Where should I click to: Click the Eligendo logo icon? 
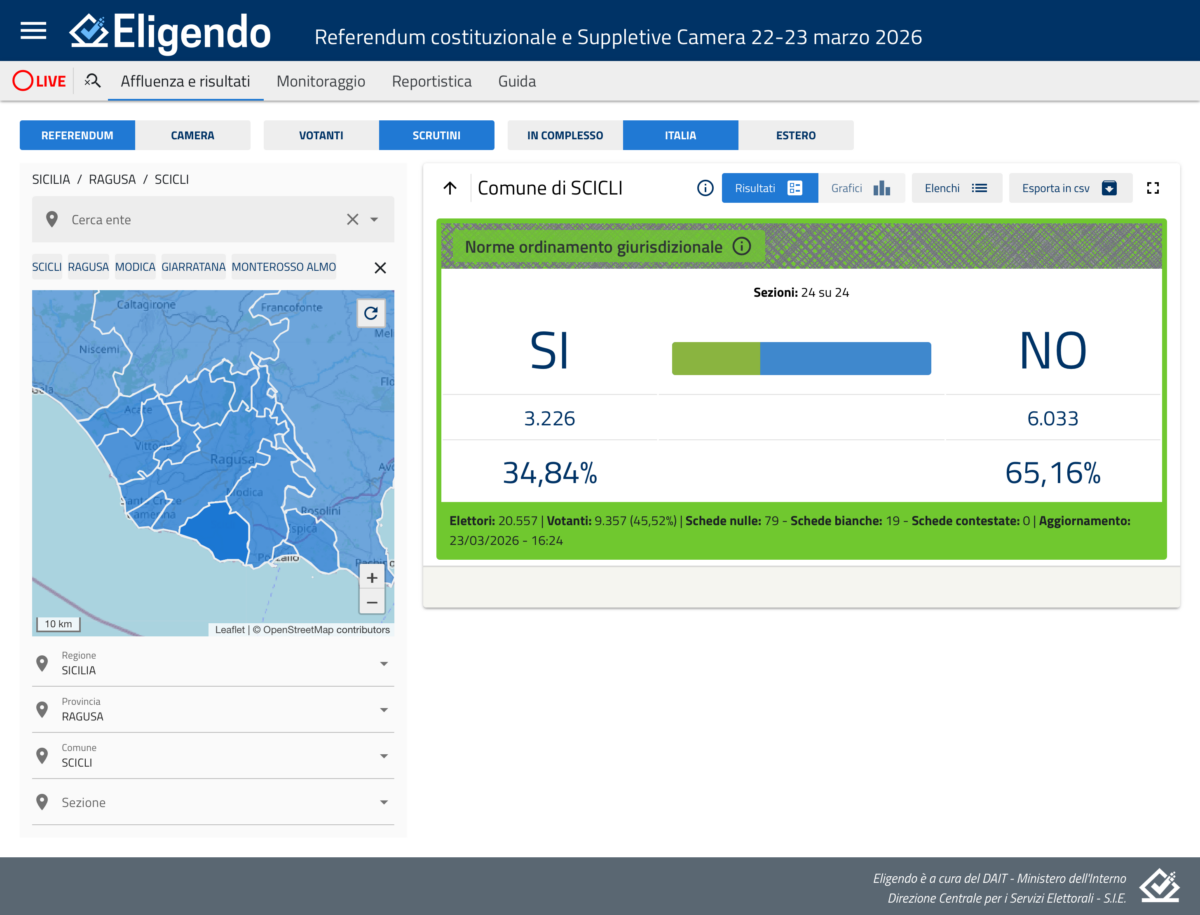click(x=90, y=31)
